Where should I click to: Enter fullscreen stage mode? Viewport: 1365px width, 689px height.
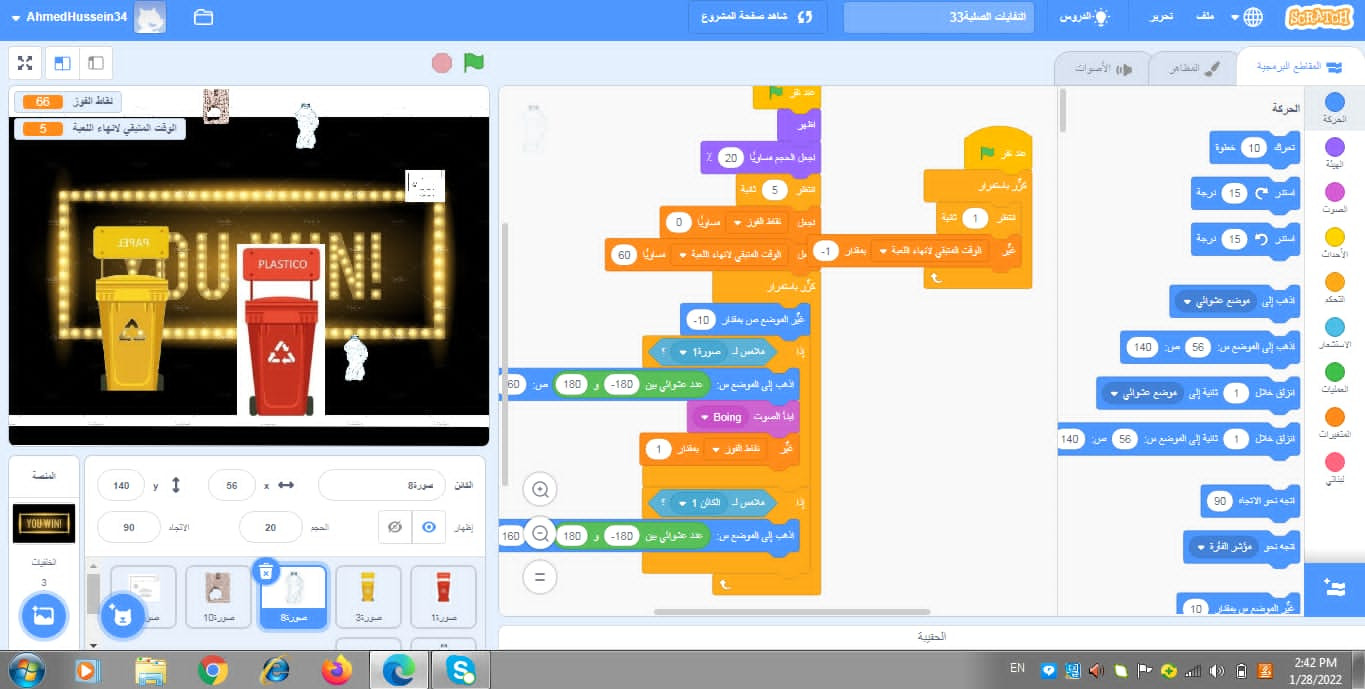point(26,63)
